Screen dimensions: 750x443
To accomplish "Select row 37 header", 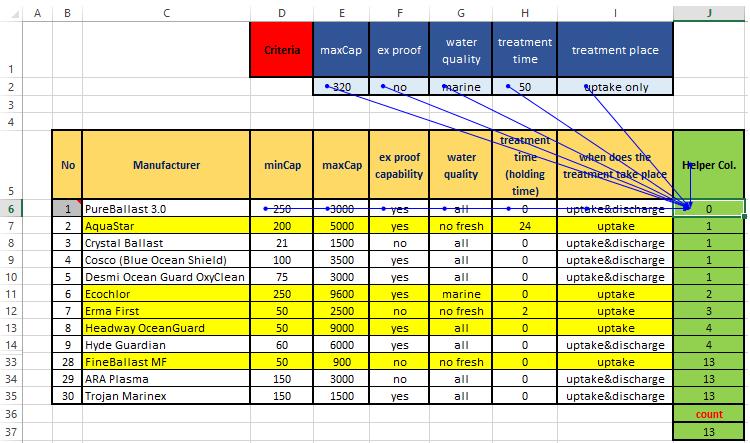I will coord(11,432).
